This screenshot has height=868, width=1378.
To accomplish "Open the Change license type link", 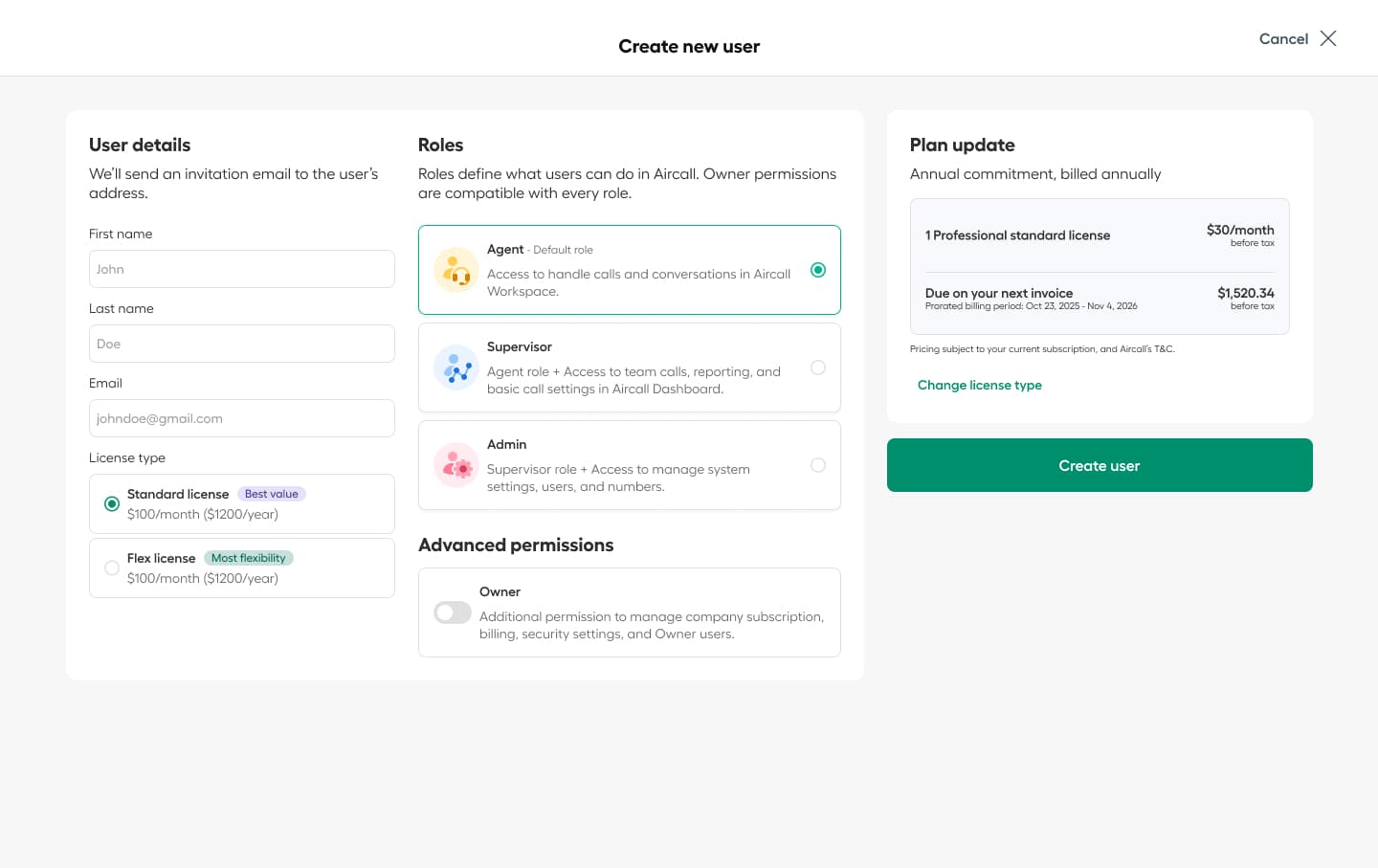I will coord(980,385).
